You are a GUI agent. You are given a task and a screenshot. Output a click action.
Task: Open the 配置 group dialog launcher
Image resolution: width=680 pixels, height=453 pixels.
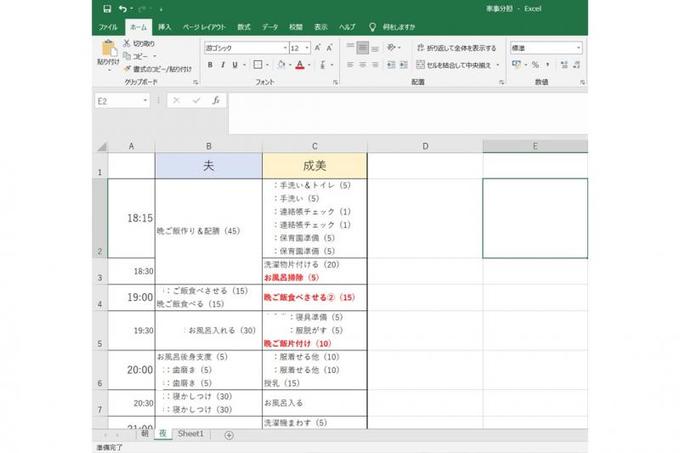tap(501, 82)
